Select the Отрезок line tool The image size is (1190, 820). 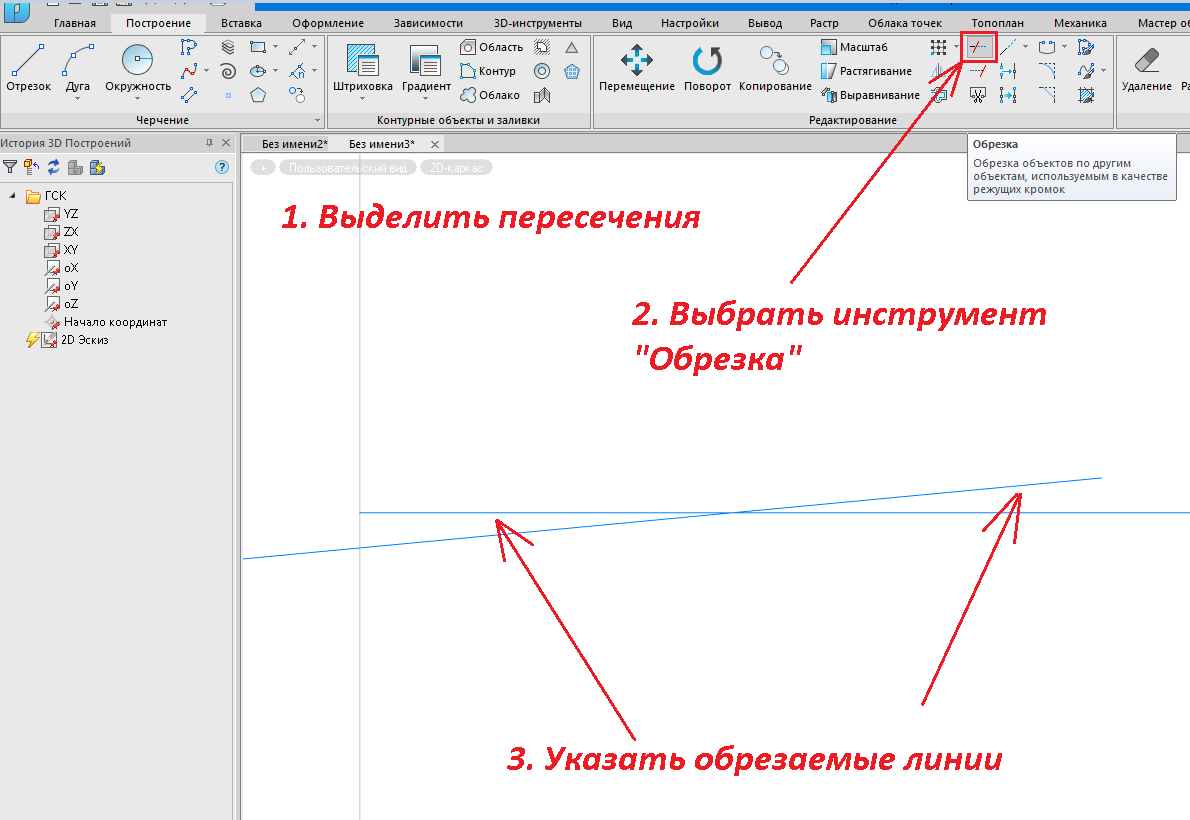click(x=28, y=68)
